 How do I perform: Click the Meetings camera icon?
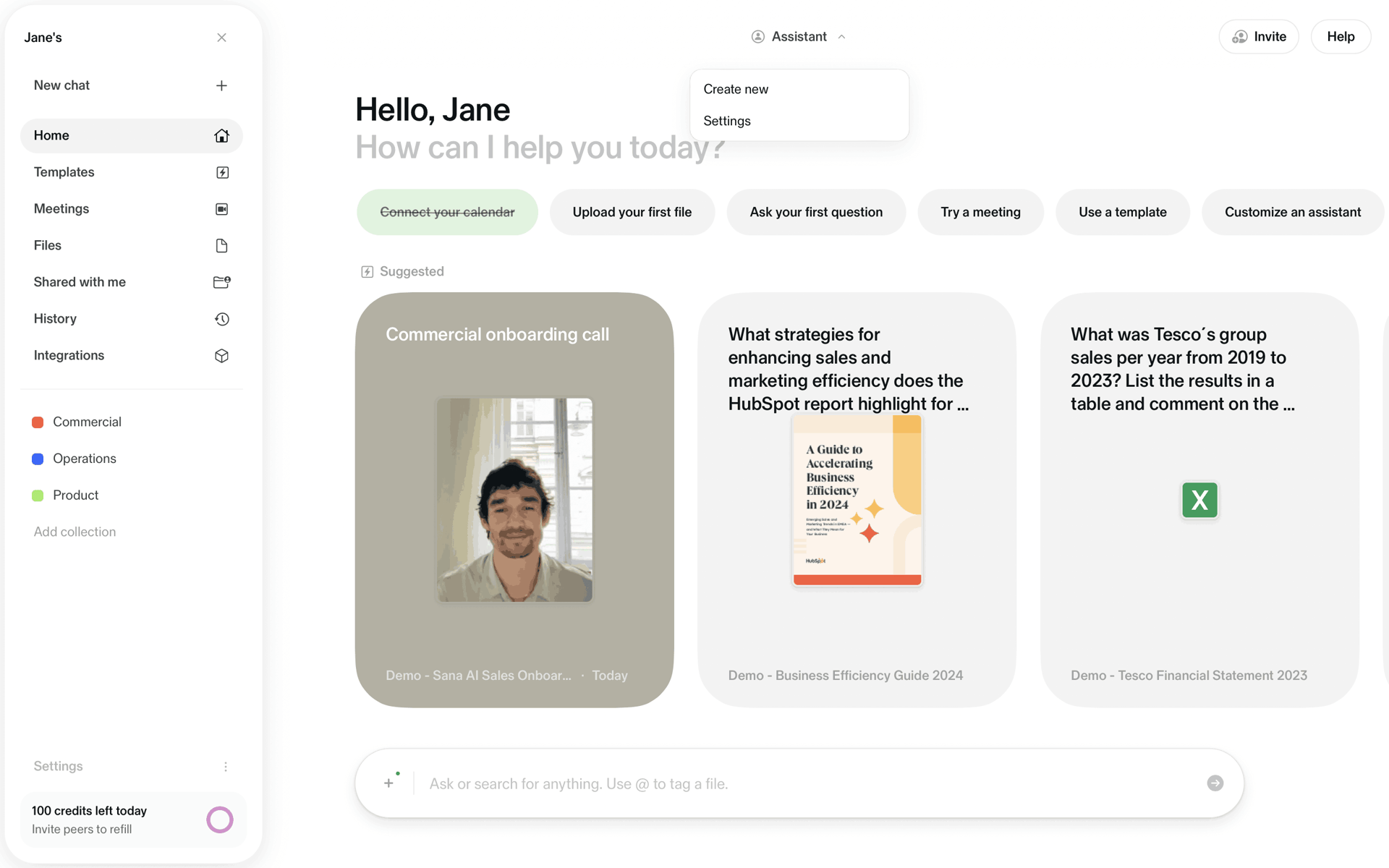tap(222, 209)
